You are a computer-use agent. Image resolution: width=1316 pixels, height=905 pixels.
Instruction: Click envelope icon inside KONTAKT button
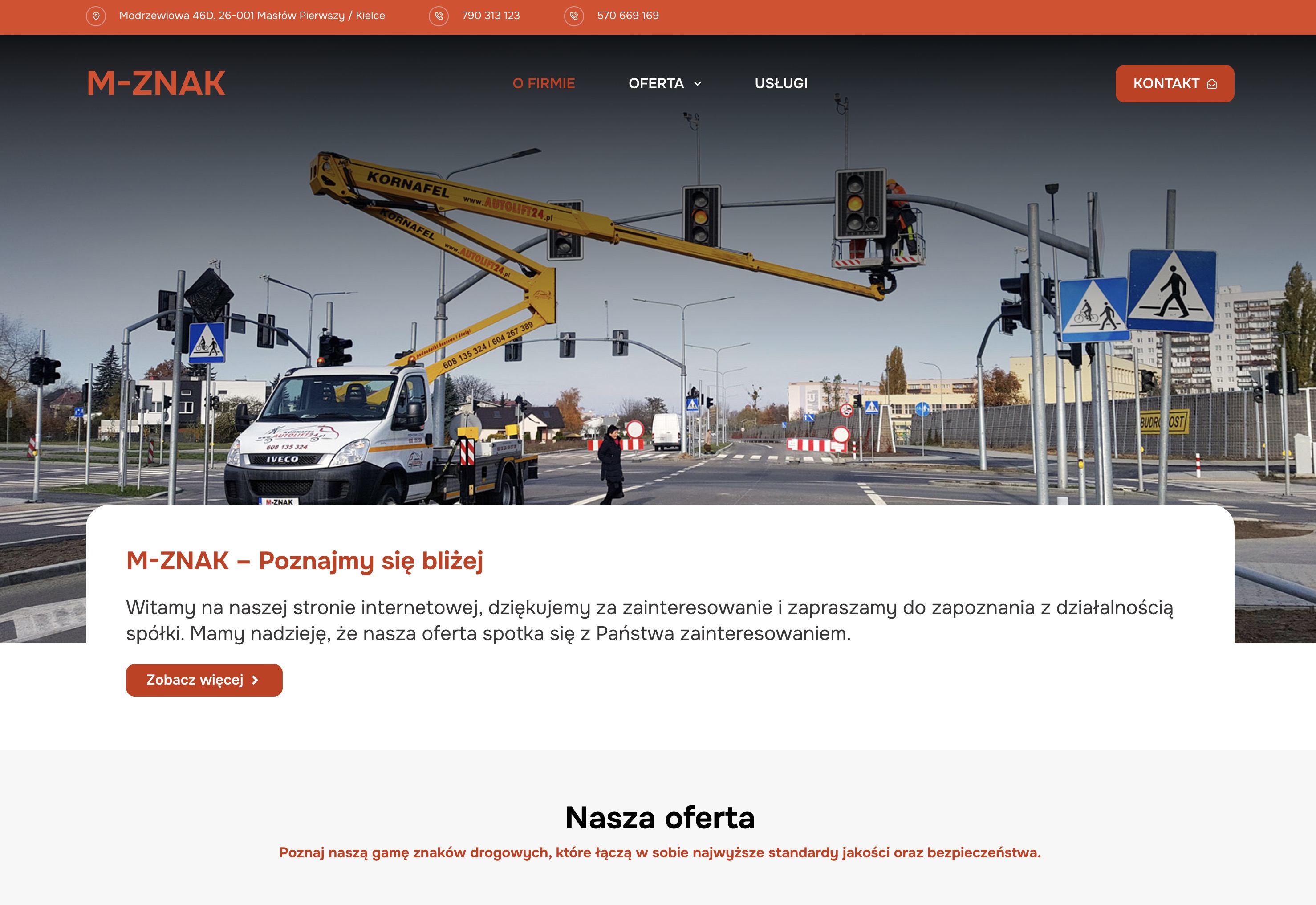(x=1212, y=84)
